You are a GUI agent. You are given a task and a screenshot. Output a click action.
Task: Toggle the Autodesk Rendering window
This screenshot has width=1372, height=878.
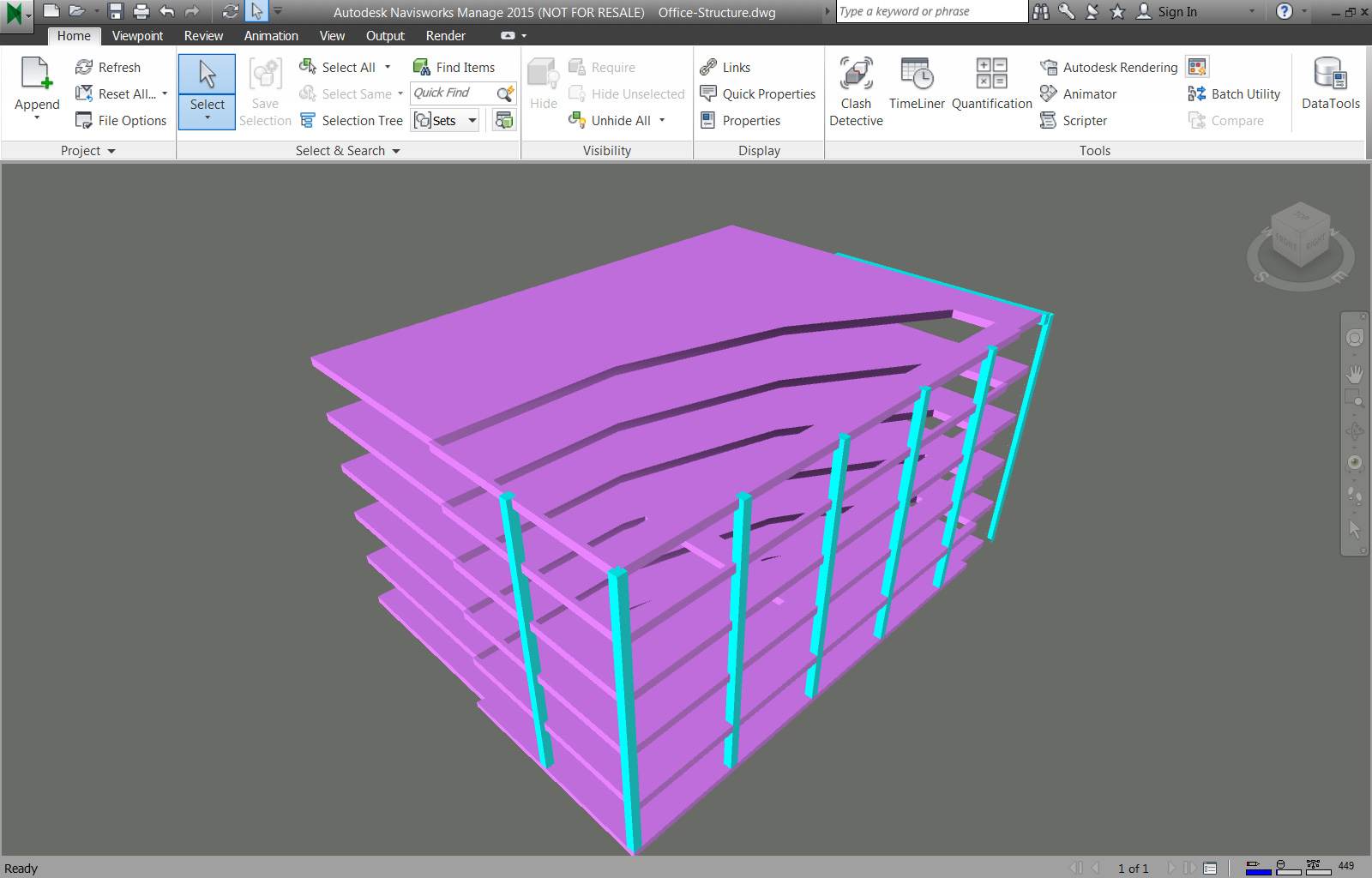click(x=1109, y=67)
